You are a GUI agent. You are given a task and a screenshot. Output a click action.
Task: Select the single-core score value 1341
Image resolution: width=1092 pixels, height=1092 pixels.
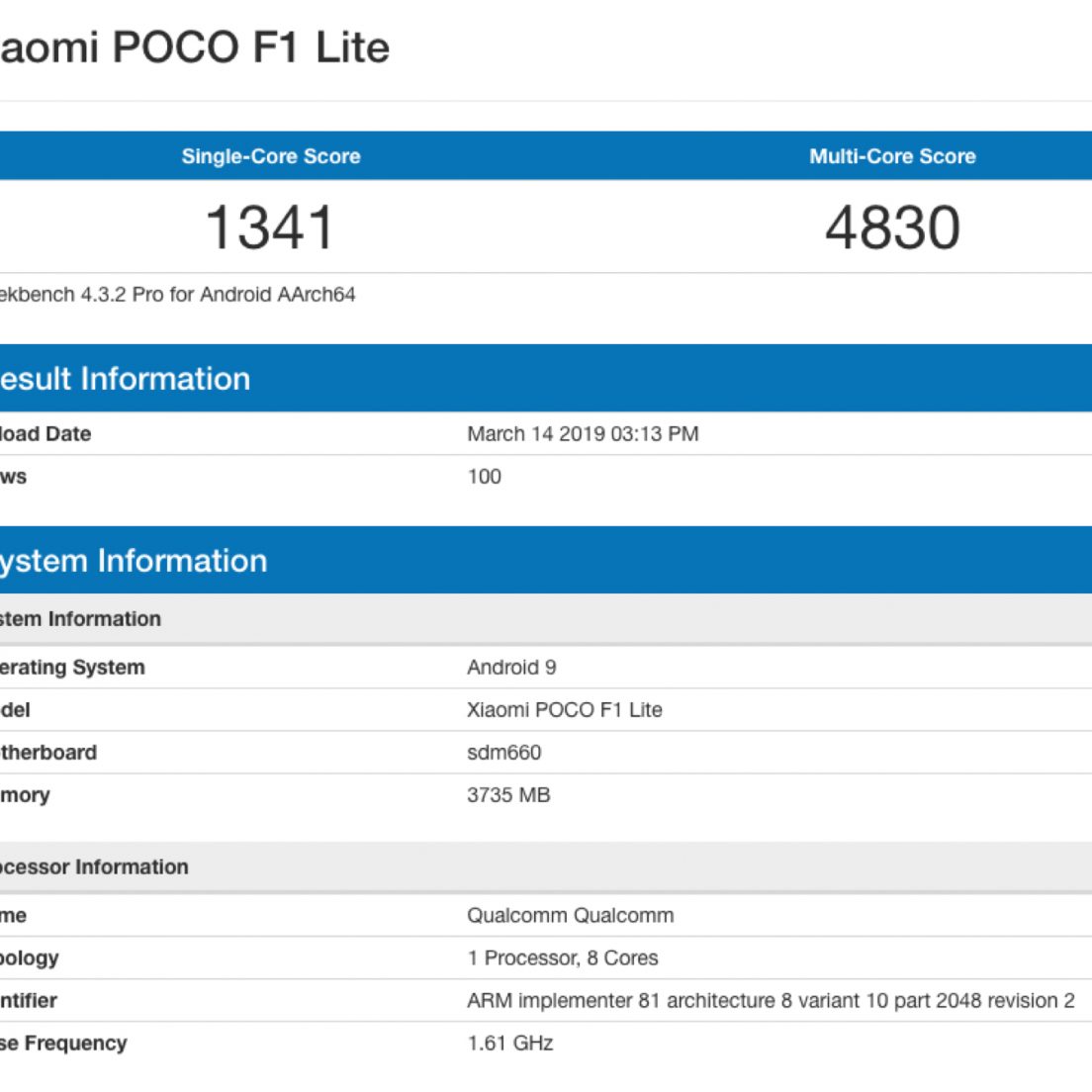point(270,227)
